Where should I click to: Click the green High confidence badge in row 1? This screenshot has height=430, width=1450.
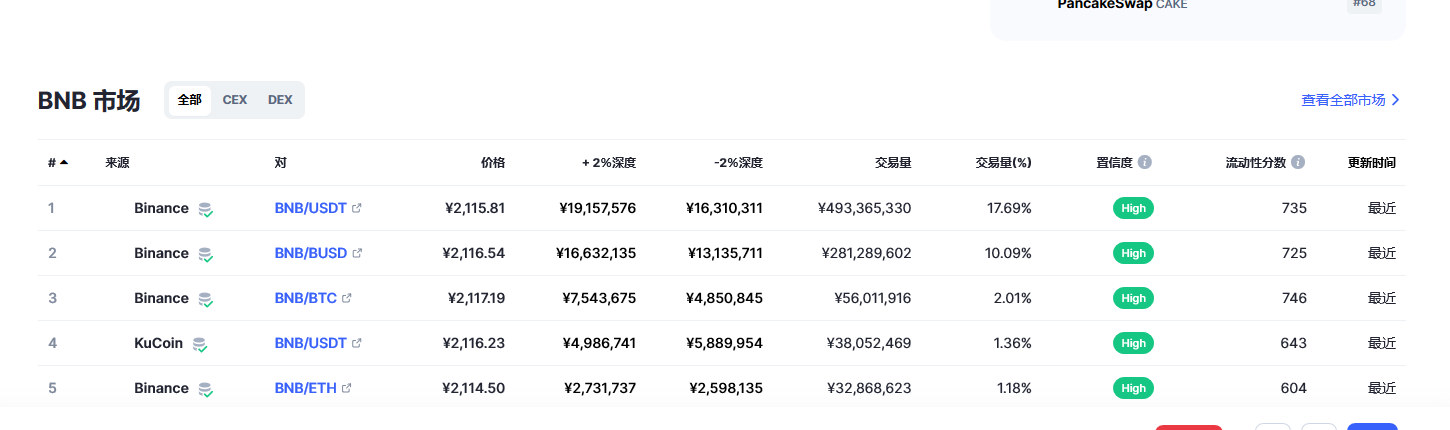pos(1133,208)
